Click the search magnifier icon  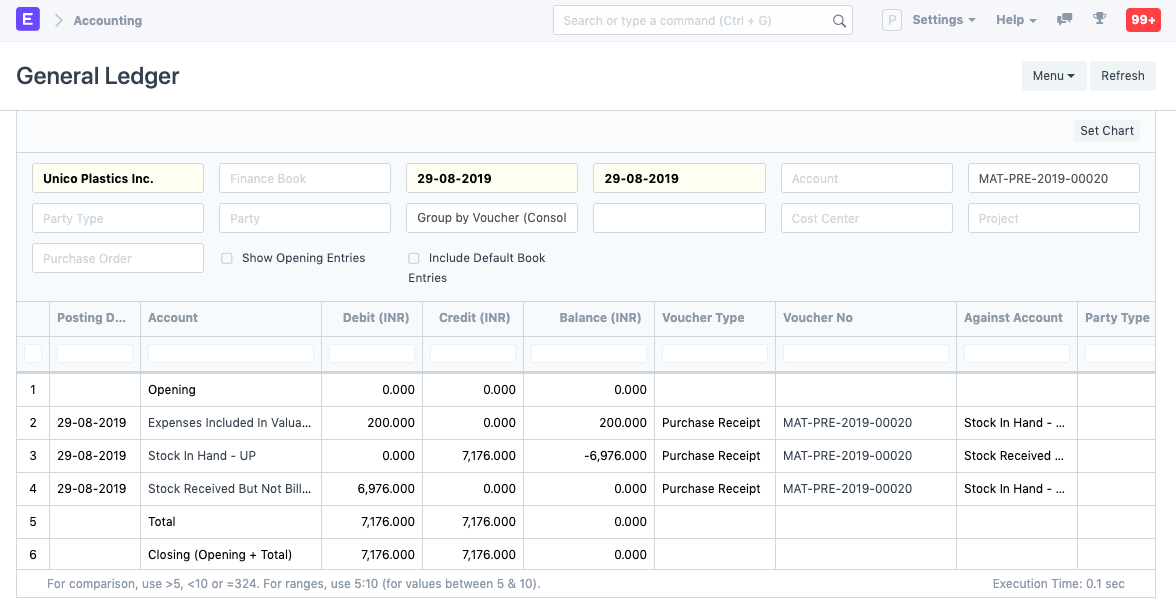[x=839, y=19]
